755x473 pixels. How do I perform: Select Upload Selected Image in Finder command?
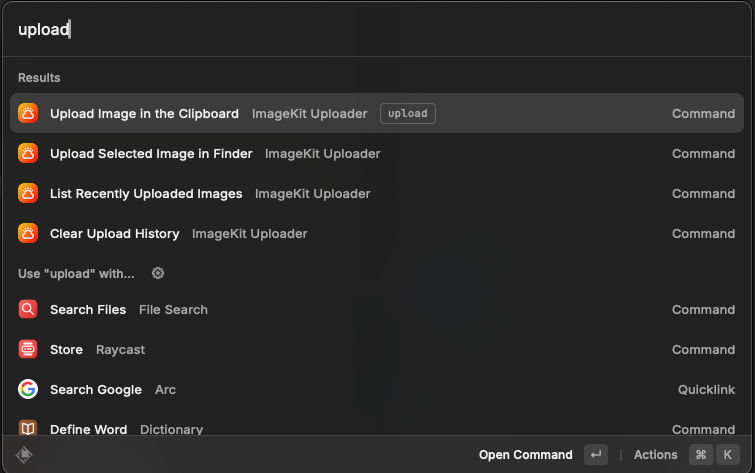coord(377,154)
